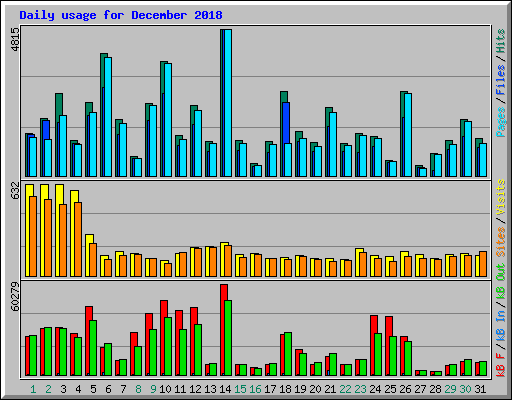
Task: Select weekend day label '9'
Action: pos(153,389)
